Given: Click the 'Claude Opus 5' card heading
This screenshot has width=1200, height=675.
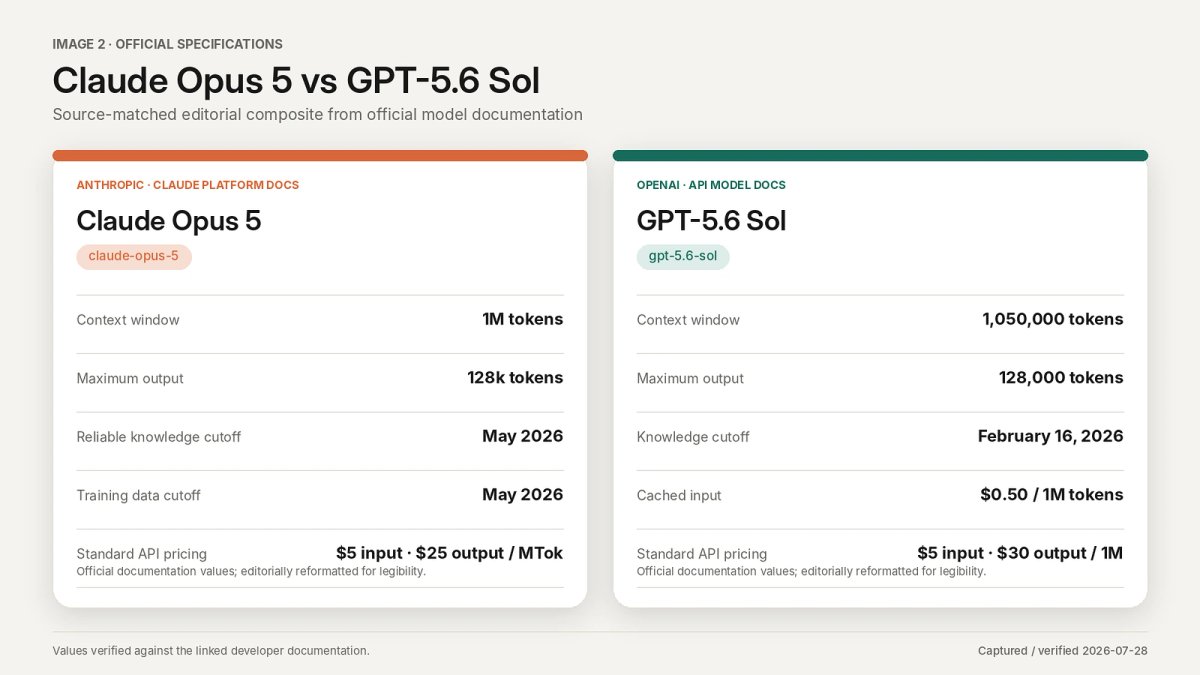Looking at the screenshot, I should (x=169, y=220).
